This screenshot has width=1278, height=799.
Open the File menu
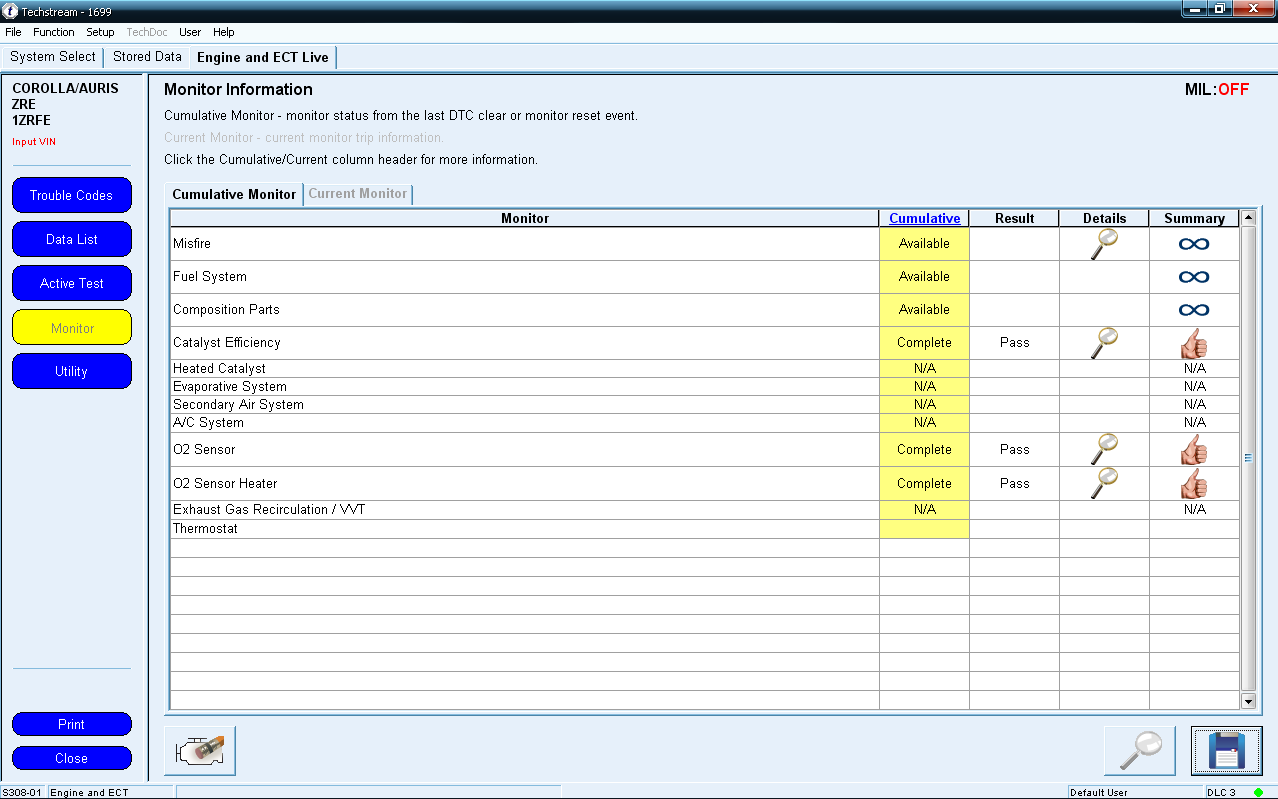click(x=13, y=32)
